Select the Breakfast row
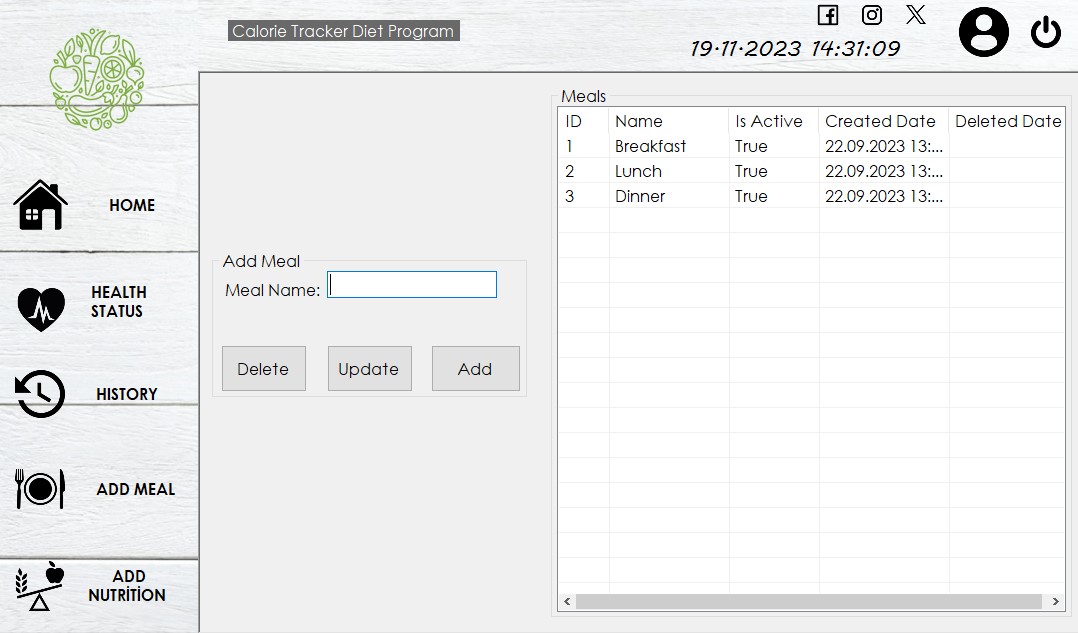 [811, 146]
